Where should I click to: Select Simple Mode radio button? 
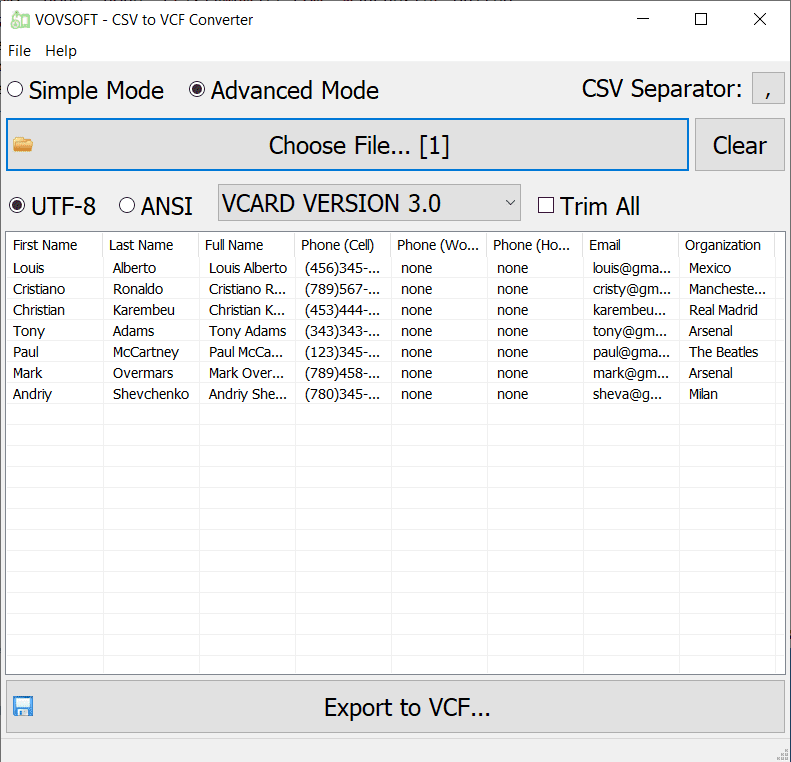(x=15, y=90)
